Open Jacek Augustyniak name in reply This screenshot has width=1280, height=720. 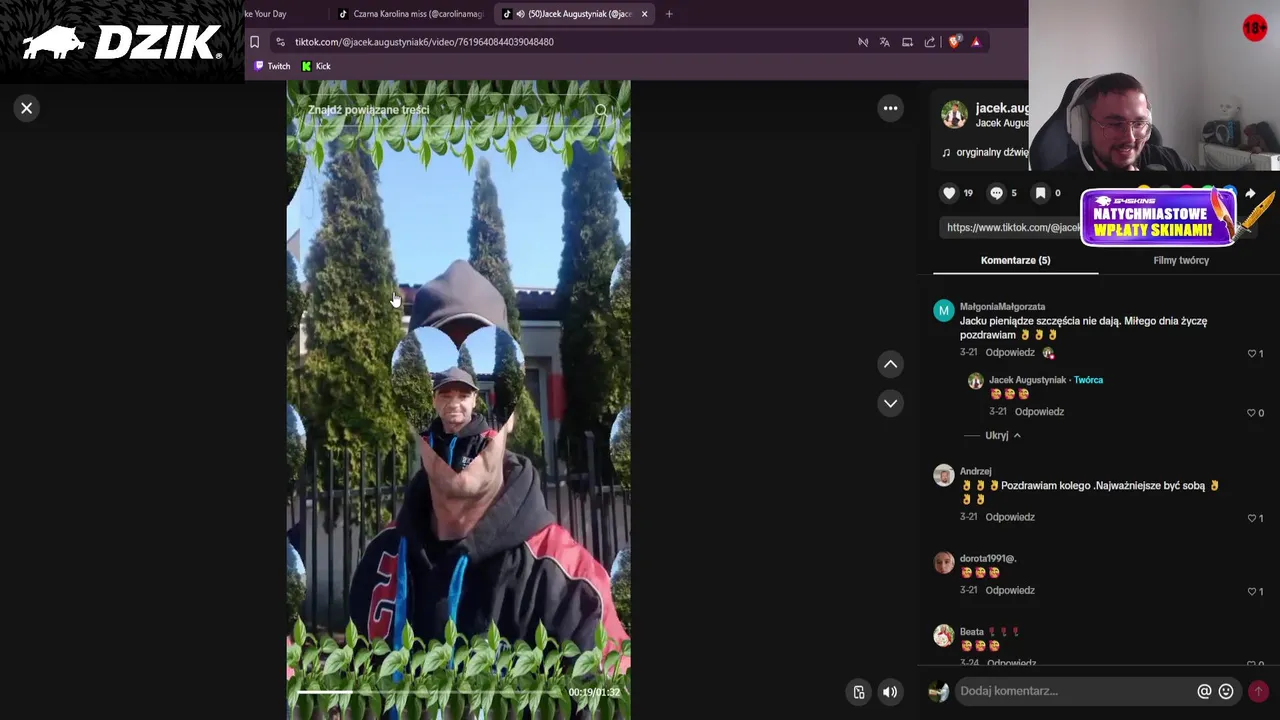[1027, 380]
